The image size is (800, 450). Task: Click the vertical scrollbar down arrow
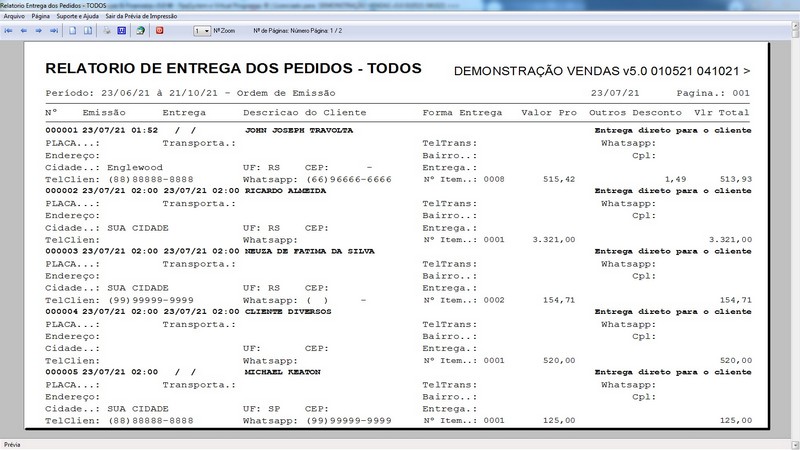click(795, 445)
